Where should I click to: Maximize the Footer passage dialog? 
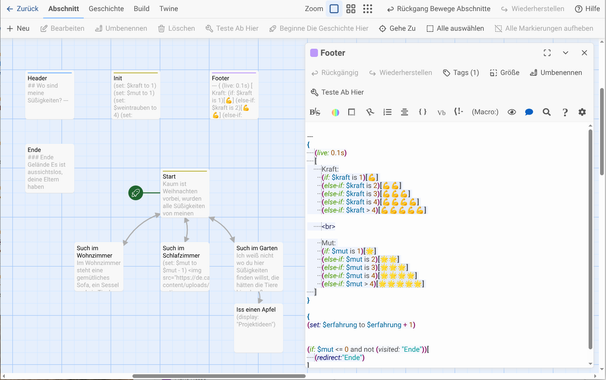coord(547,53)
